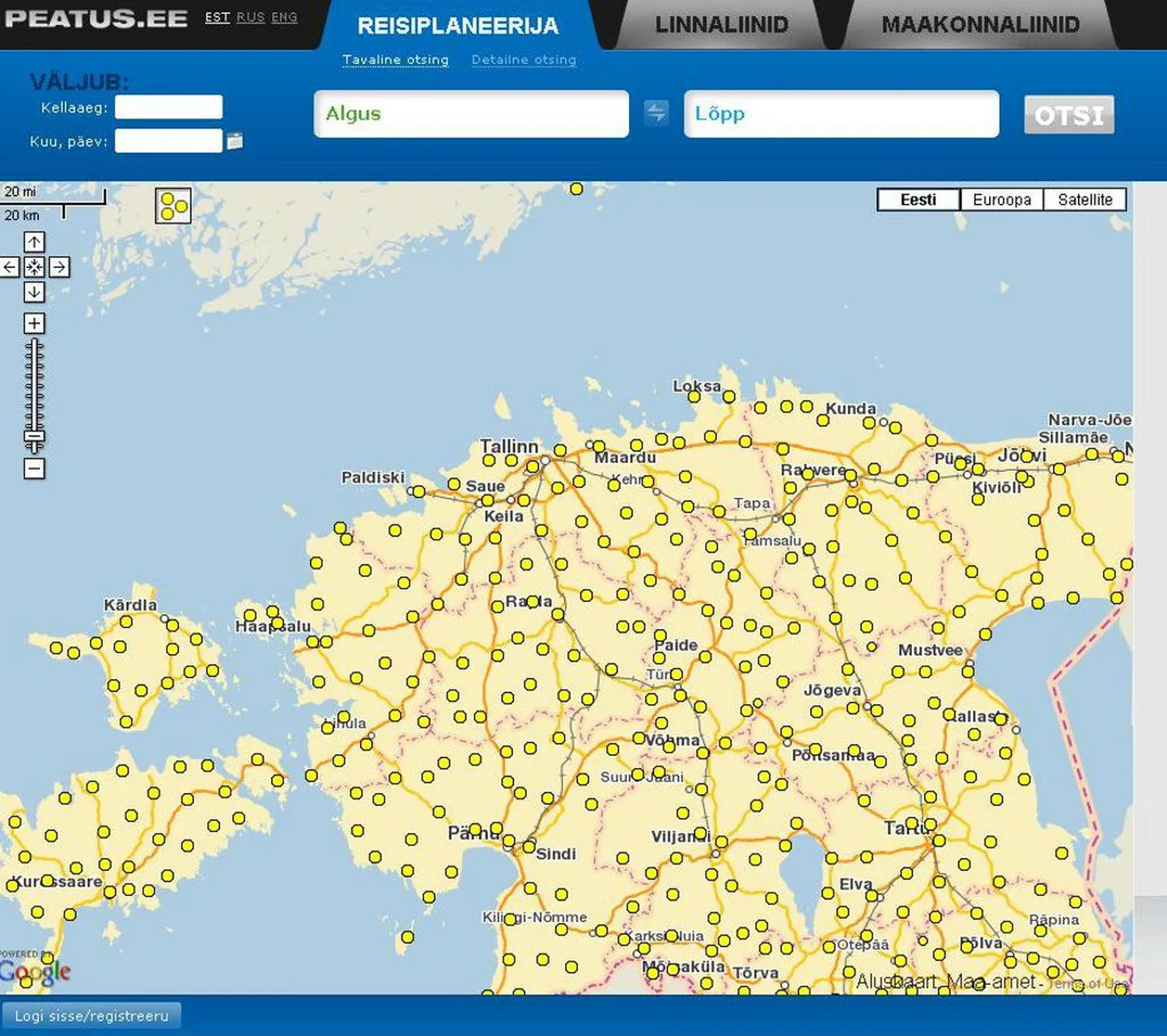Switch language to ENG
Screen dimensions: 1167x1036
[284, 17]
